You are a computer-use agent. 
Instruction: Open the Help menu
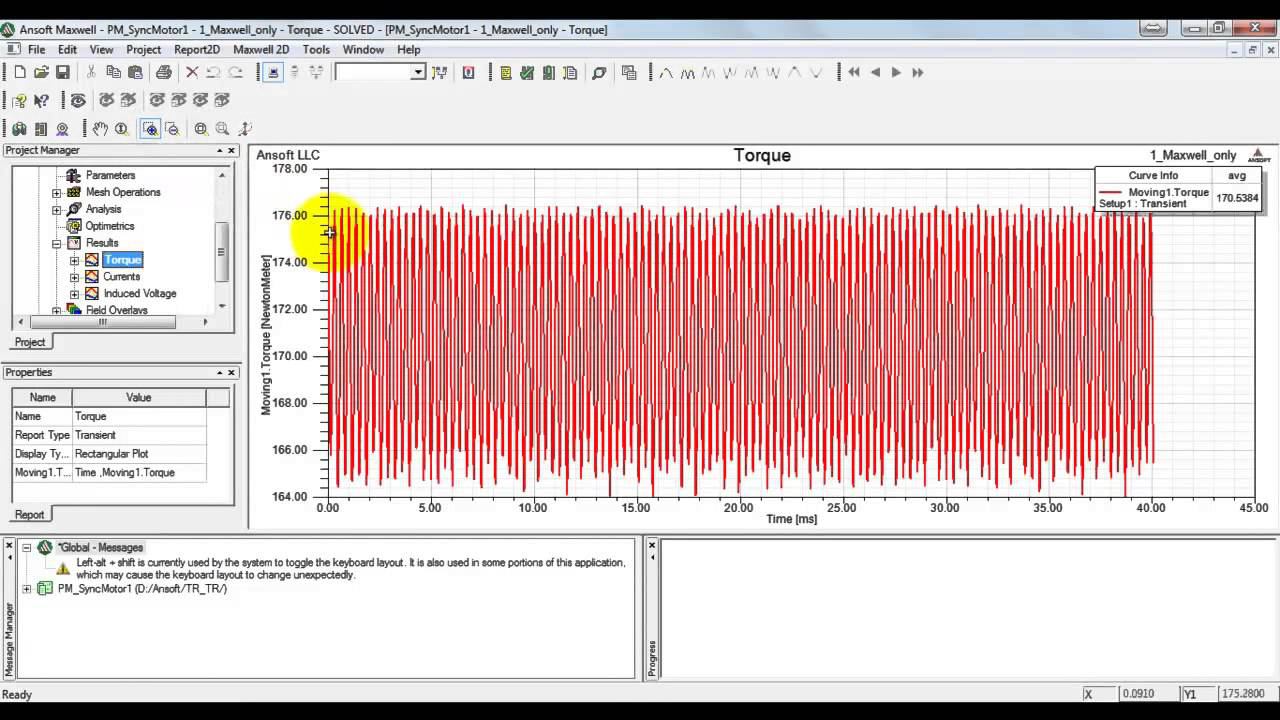[x=409, y=49]
